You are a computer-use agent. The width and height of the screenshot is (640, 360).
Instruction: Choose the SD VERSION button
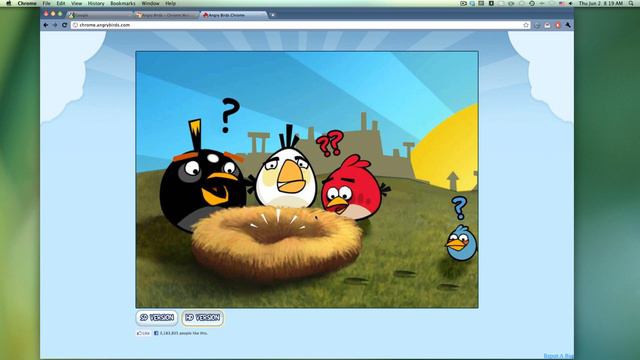tap(157, 318)
